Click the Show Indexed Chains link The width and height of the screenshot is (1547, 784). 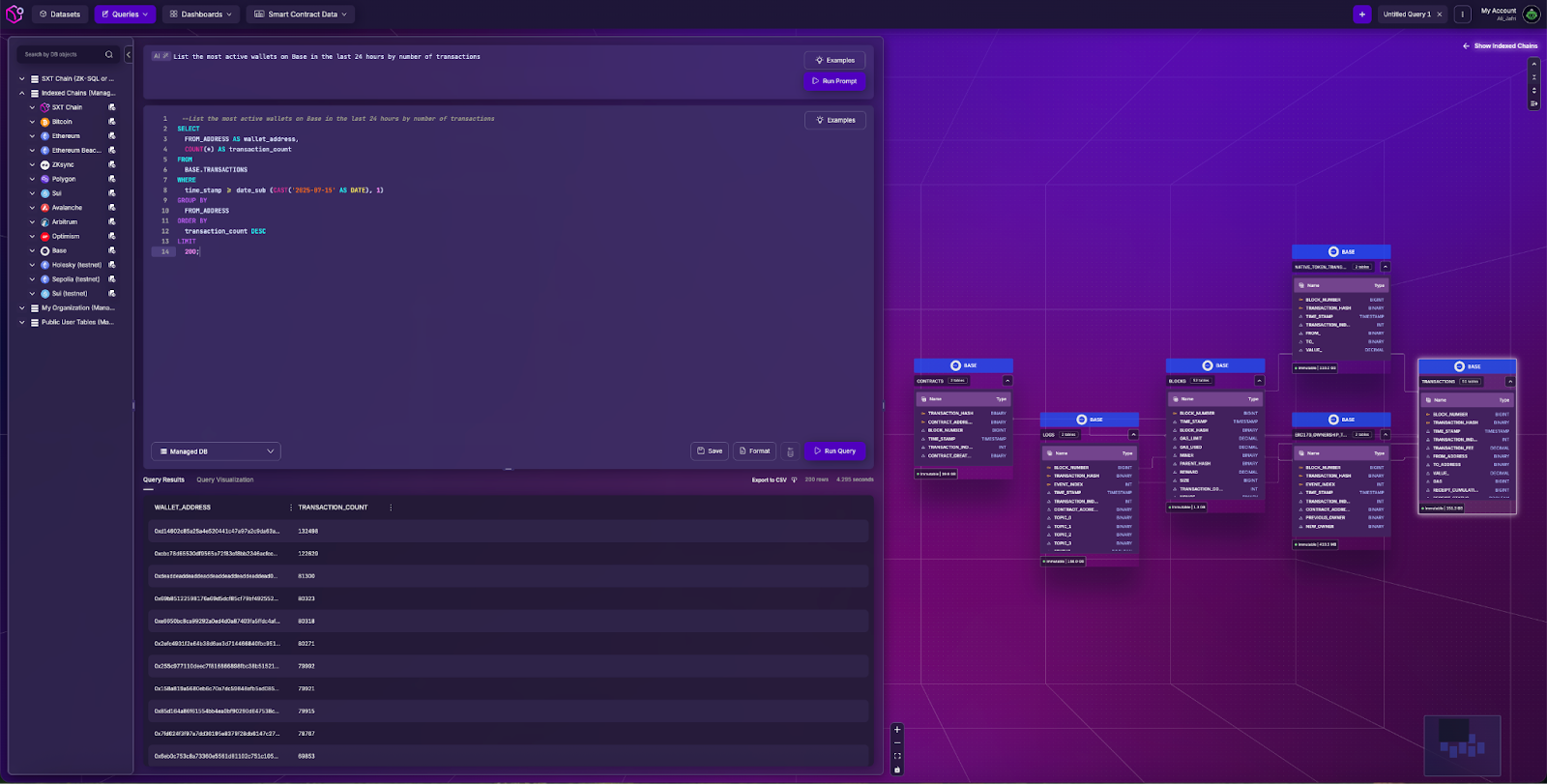[x=1500, y=46]
